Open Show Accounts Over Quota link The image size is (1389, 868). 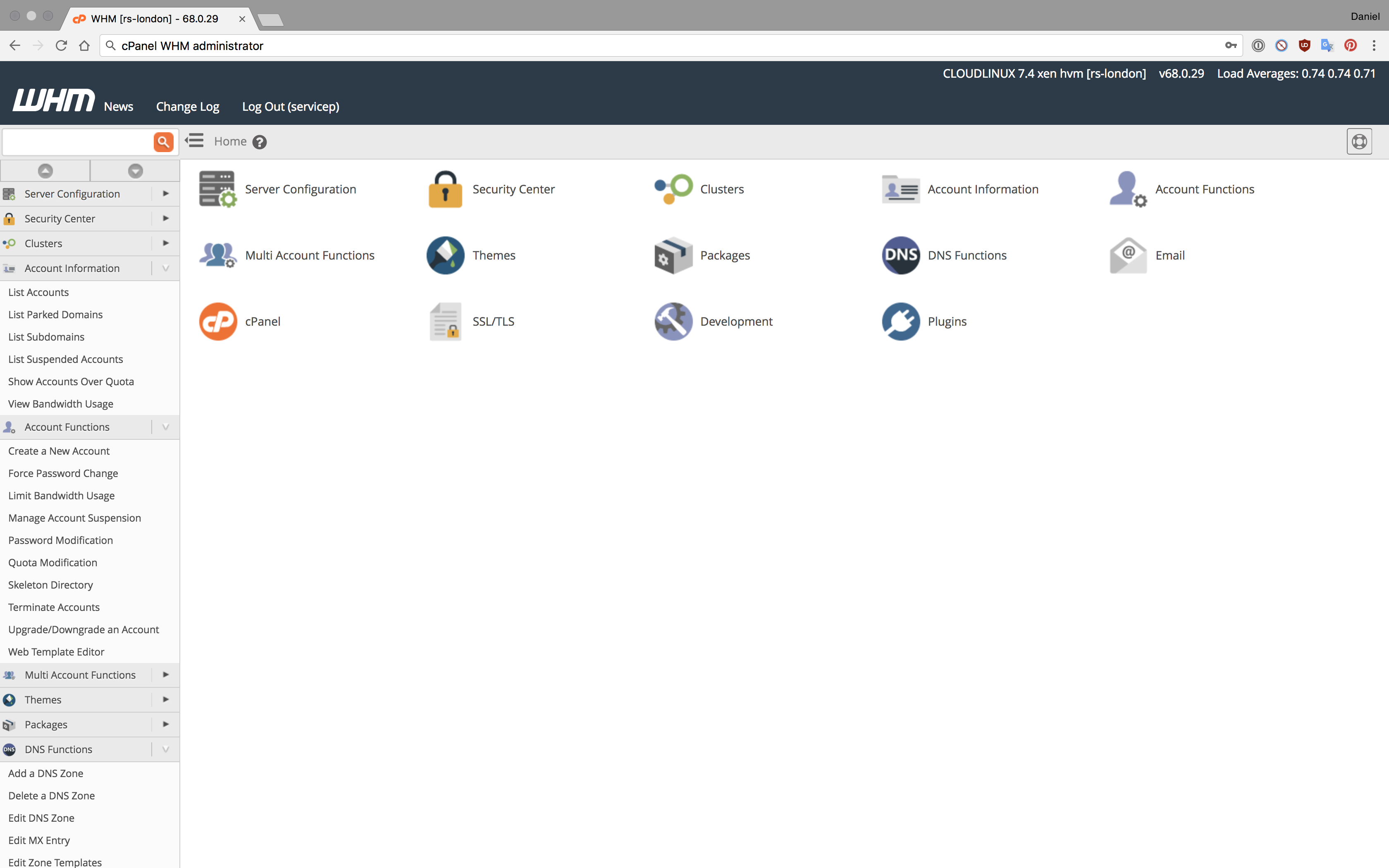(x=71, y=382)
